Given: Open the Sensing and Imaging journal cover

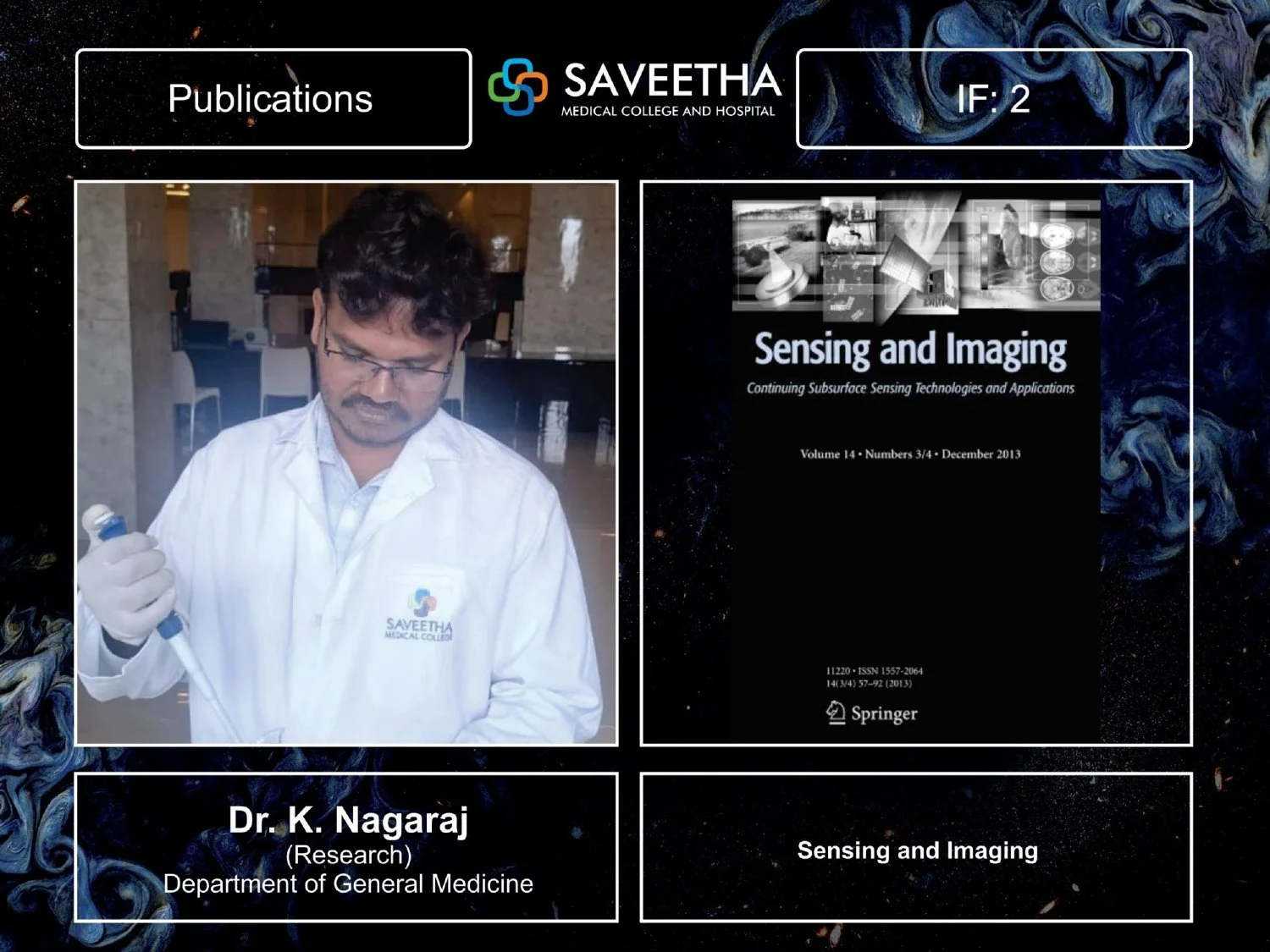Looking at the screenshot, I should (x=916, y=470).
